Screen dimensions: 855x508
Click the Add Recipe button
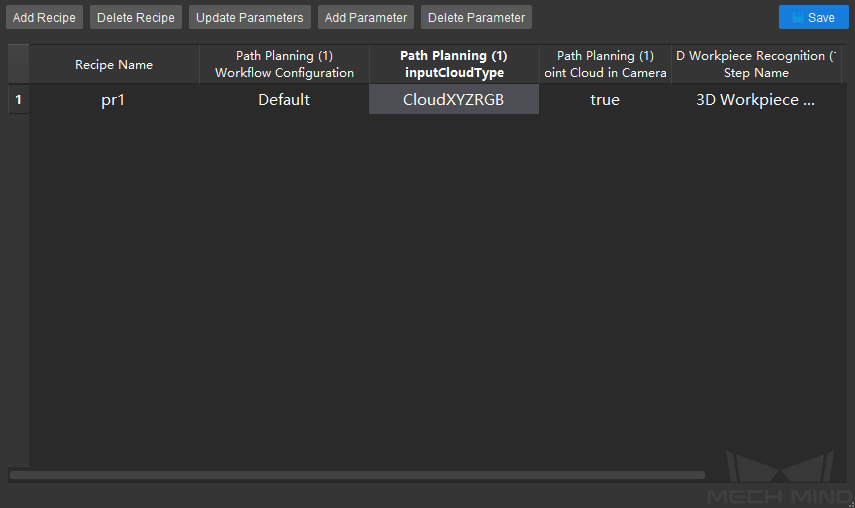click(44, 17)
